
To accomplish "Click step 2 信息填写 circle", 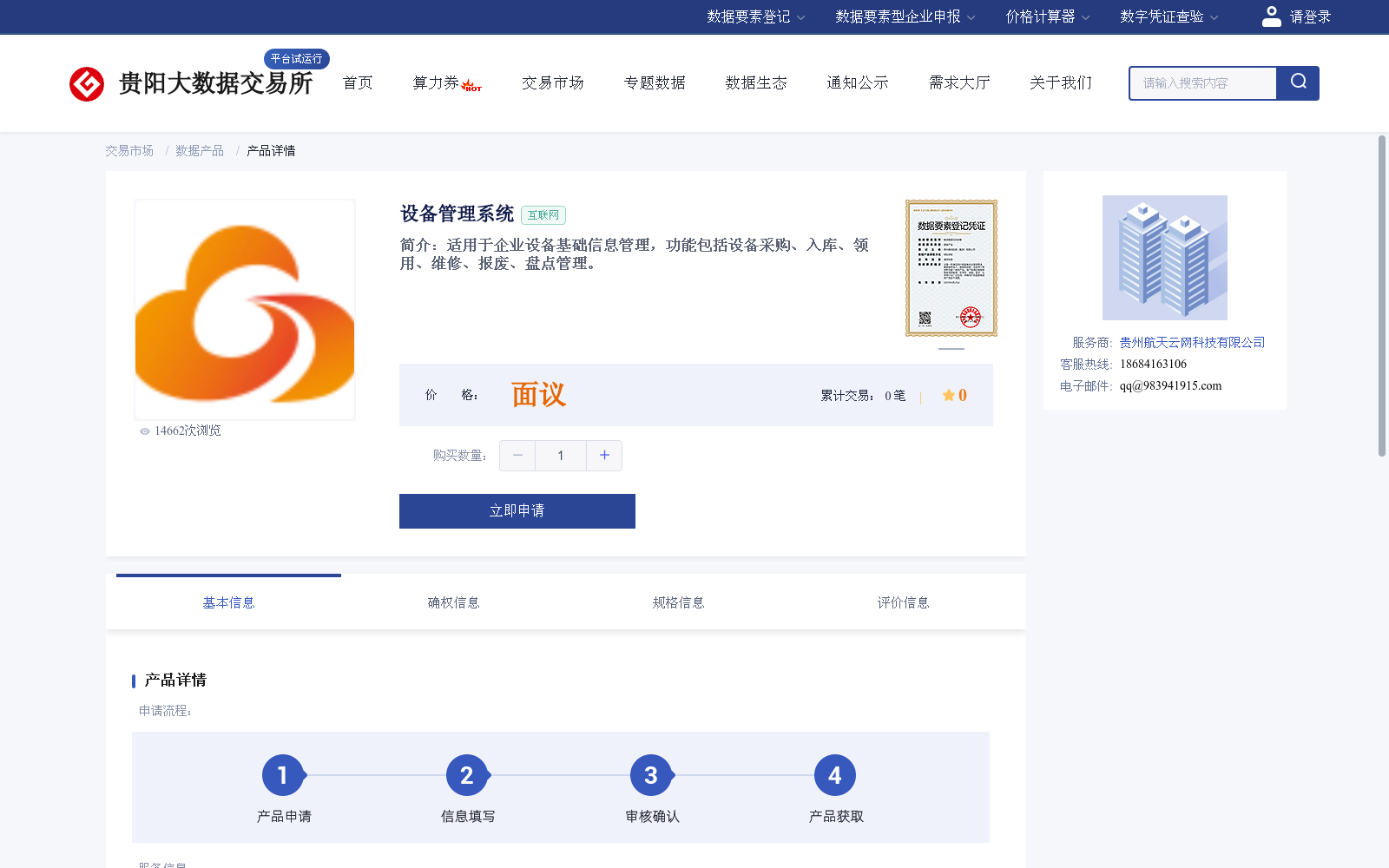I will [x=467, y=775].
